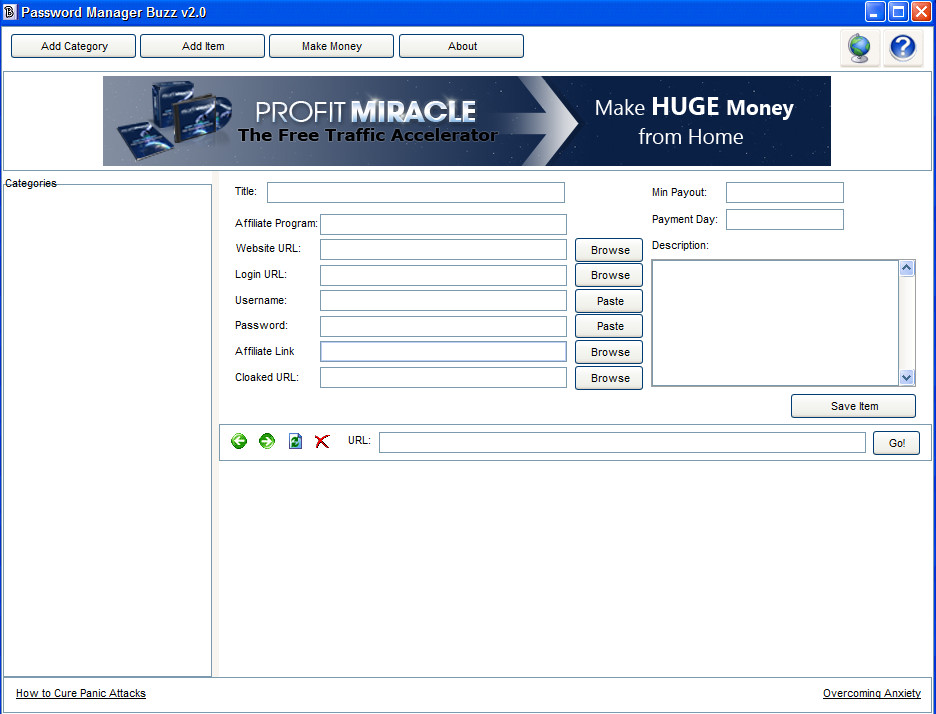Click inside the Description text area
Image resolution: width=936 pixels, height=714 pixels.
click(775, 323)
